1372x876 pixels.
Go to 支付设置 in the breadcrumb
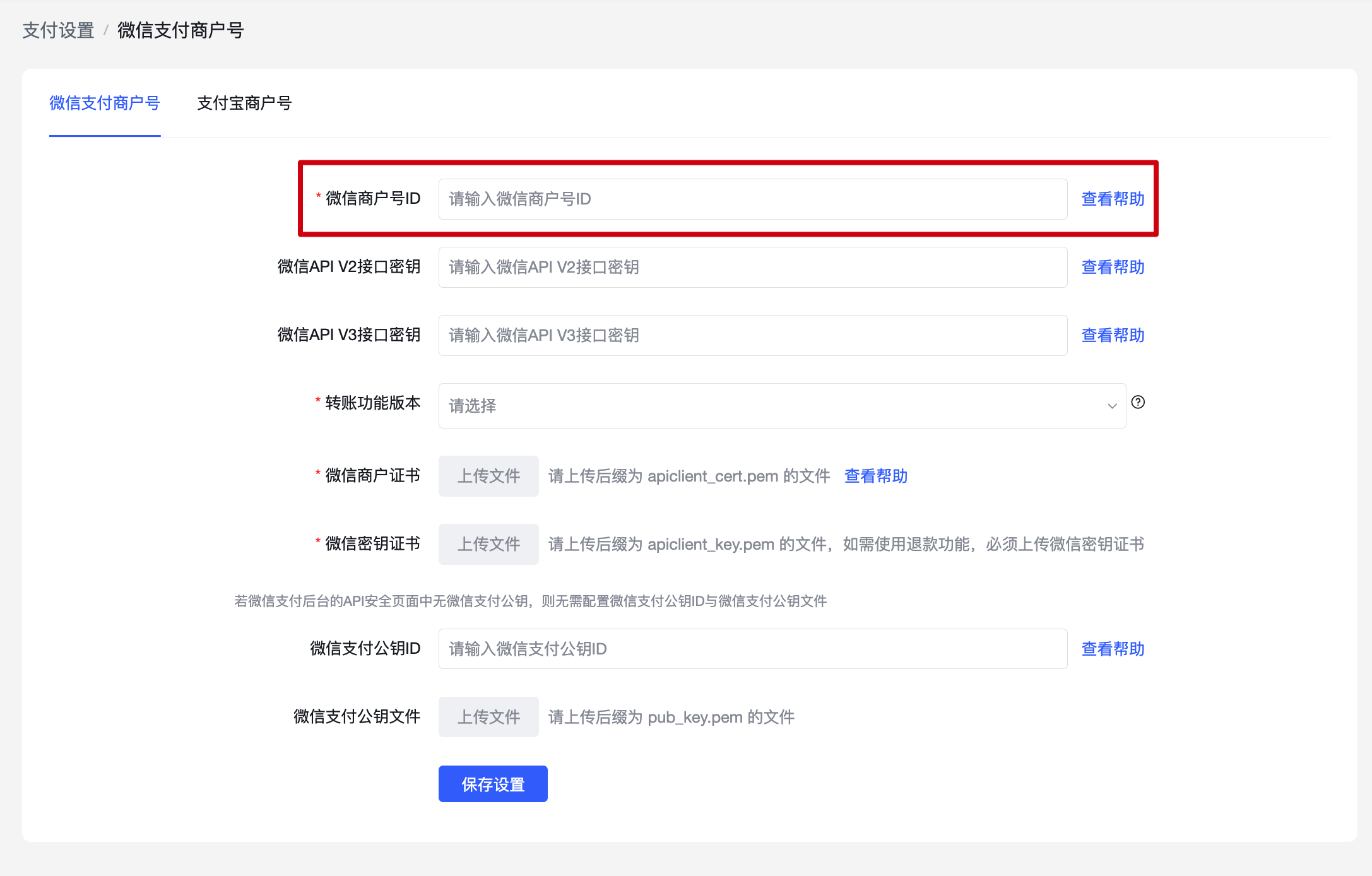click(x=58, y=30)
